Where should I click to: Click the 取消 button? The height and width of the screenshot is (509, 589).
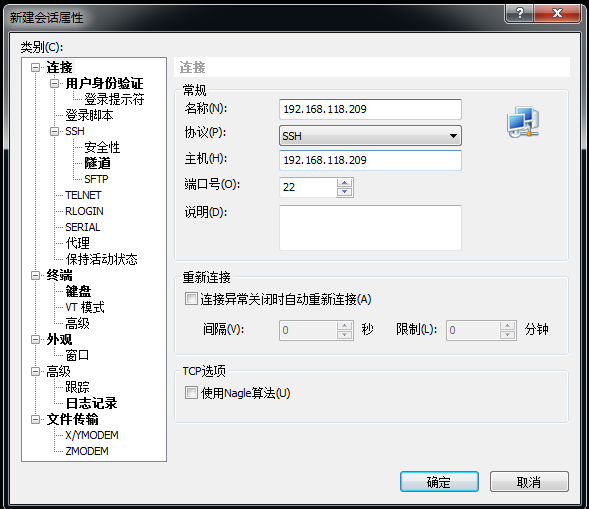point(529,482)
